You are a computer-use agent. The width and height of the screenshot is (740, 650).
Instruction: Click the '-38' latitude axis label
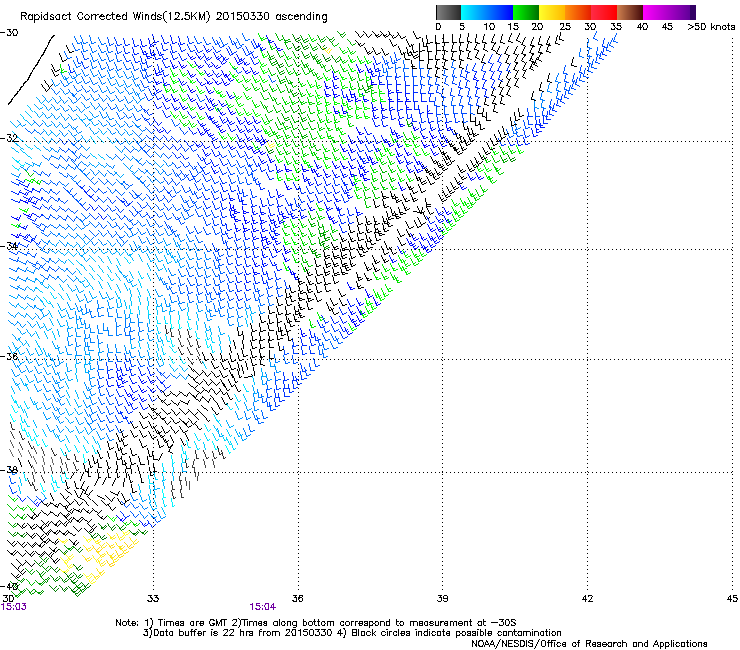click(x=9, y=470)
